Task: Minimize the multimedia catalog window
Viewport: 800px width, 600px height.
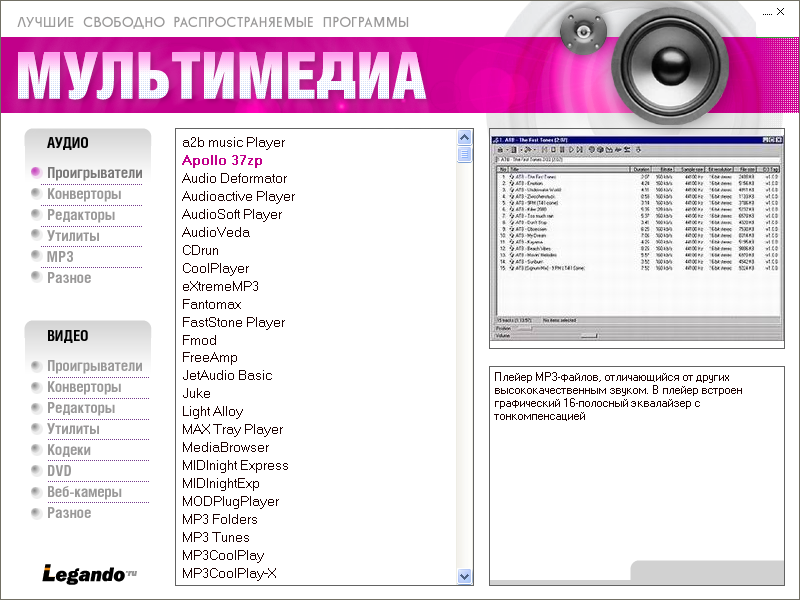Action: click(x=767, y=12)
